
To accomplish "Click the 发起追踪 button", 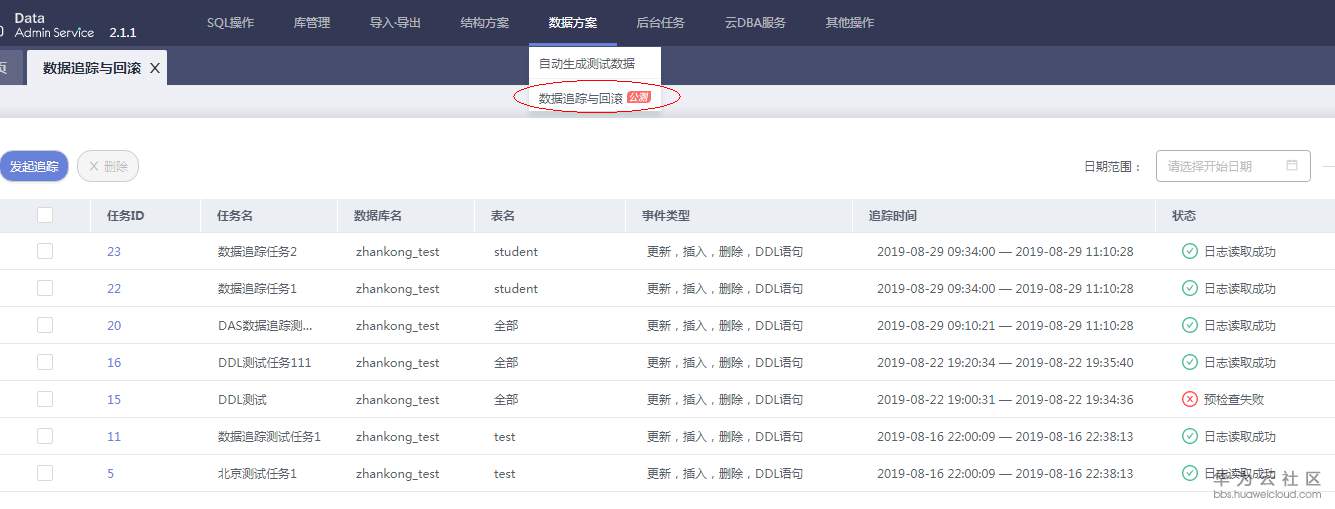I will (34, 167).
